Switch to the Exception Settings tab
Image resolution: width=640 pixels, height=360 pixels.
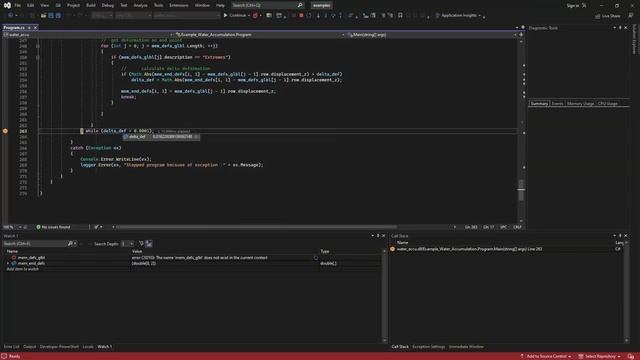428,347
